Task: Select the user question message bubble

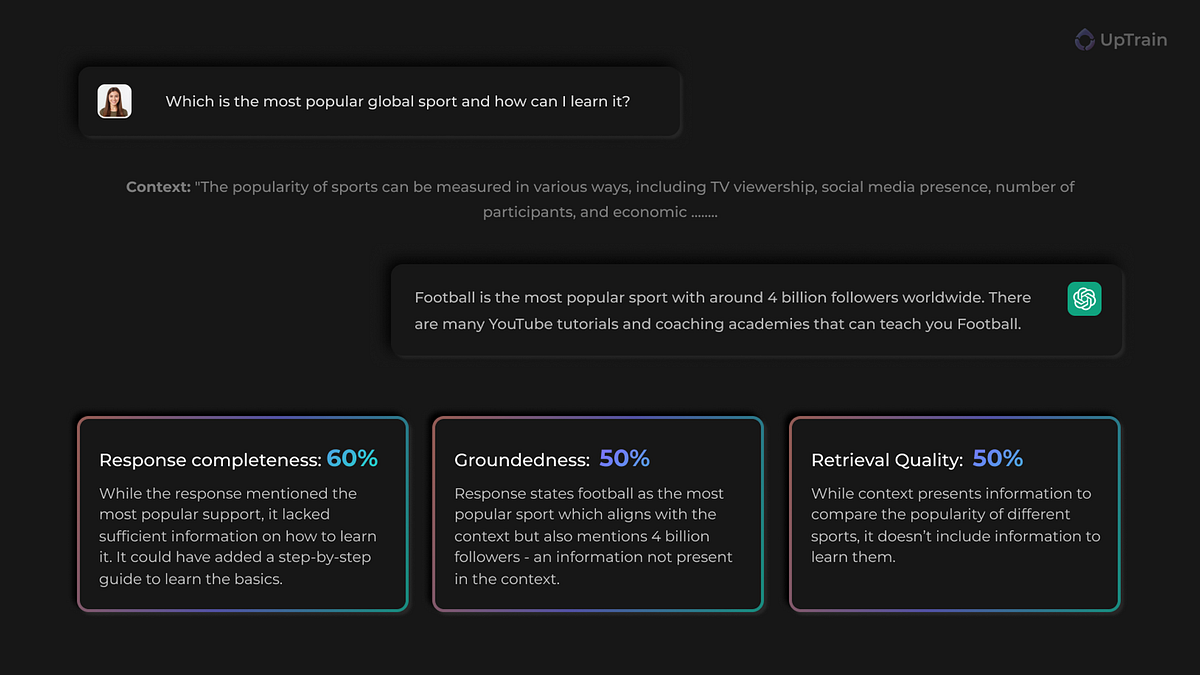Action: 380,101
